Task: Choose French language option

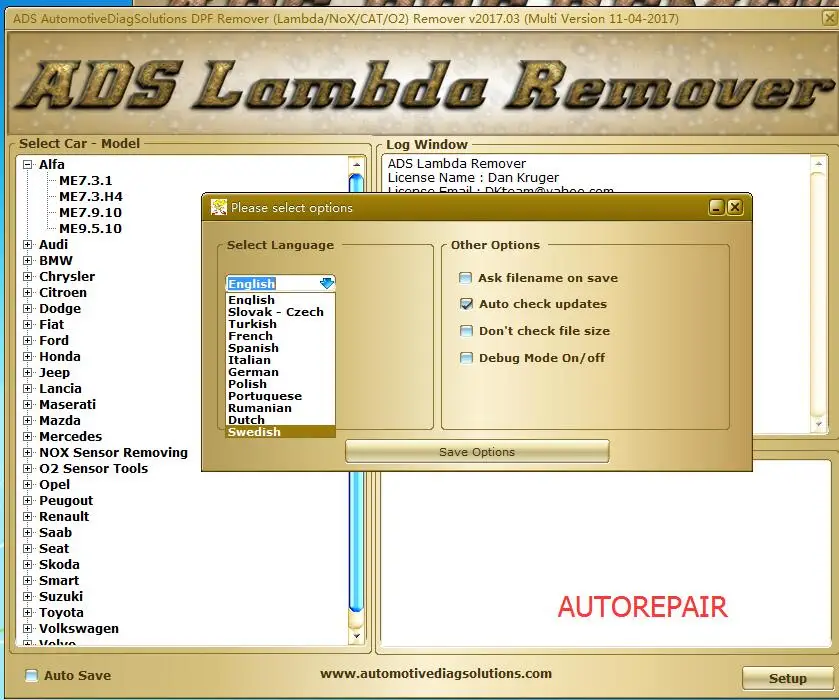Action: 280,336
